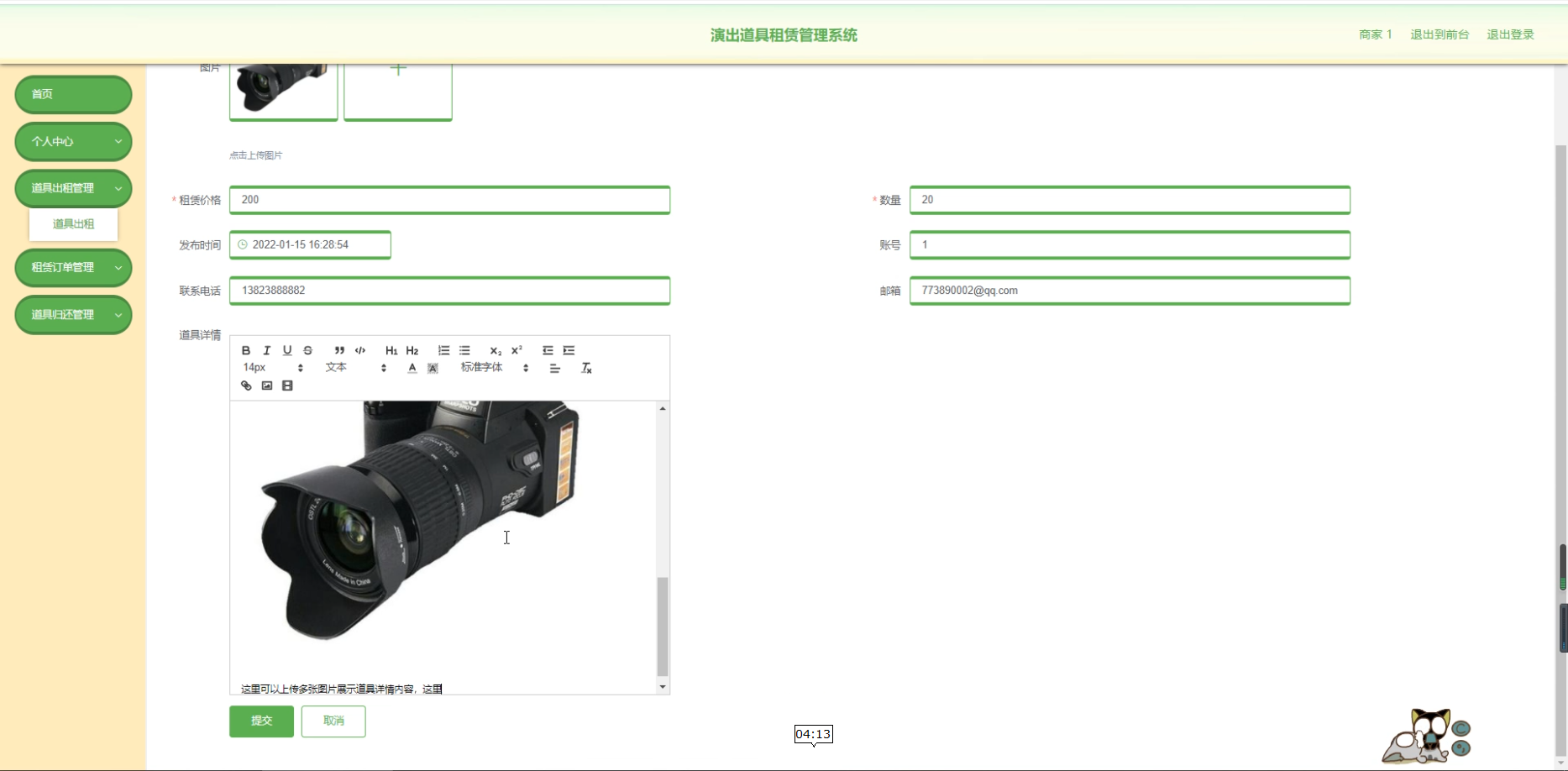Image resolution: width=1568 pixels, height=771 pixels.
Task: Apply superscript formatting
Action: 517,350
